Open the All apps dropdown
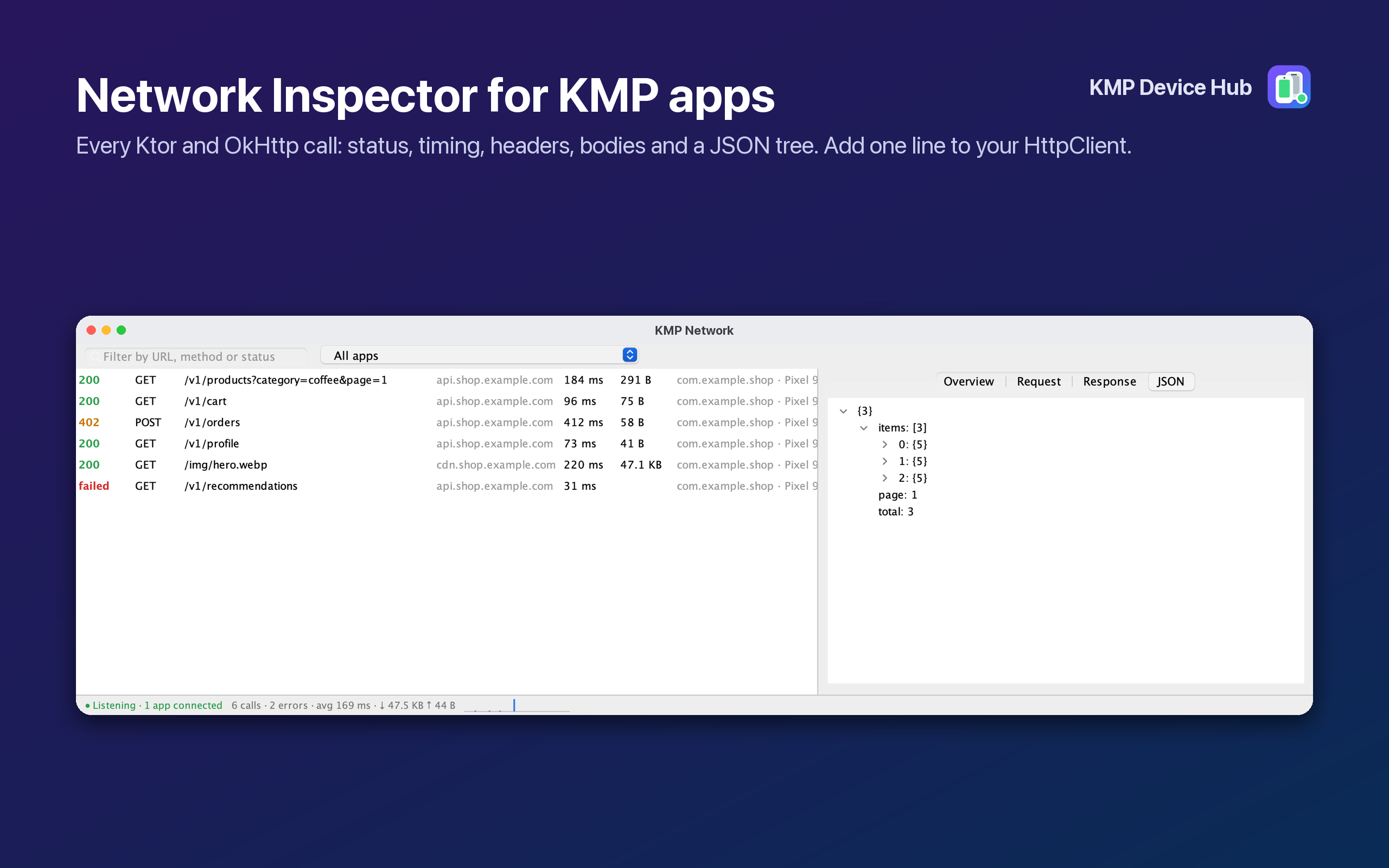 click(x=479, y=355)
